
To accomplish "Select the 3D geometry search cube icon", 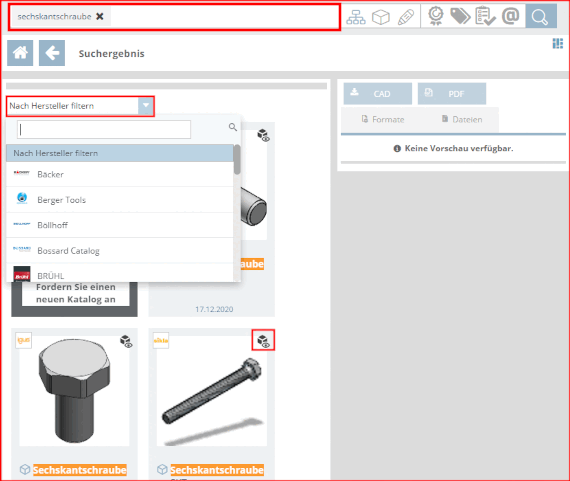I will (x=381, y=17).
